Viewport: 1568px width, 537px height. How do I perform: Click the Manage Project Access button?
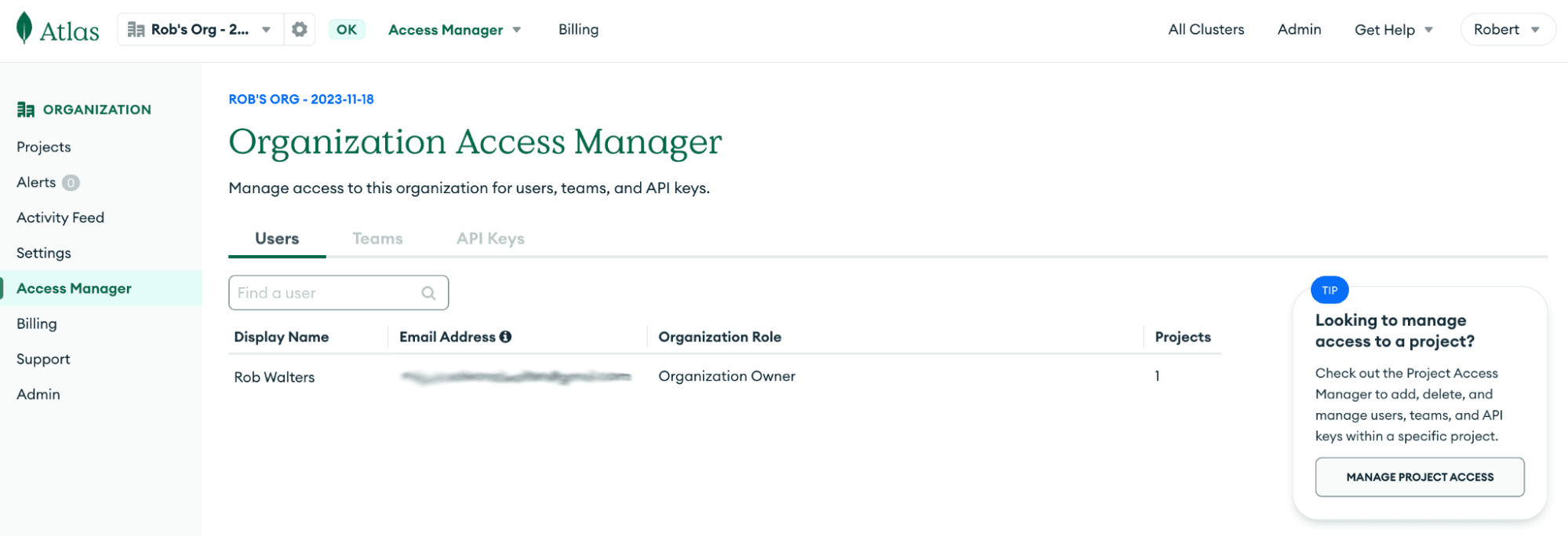[1419, 477]
